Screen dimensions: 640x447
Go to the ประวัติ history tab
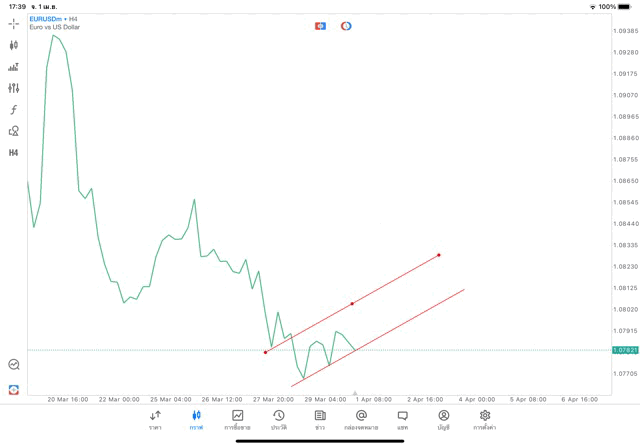[x=279, y=420]
